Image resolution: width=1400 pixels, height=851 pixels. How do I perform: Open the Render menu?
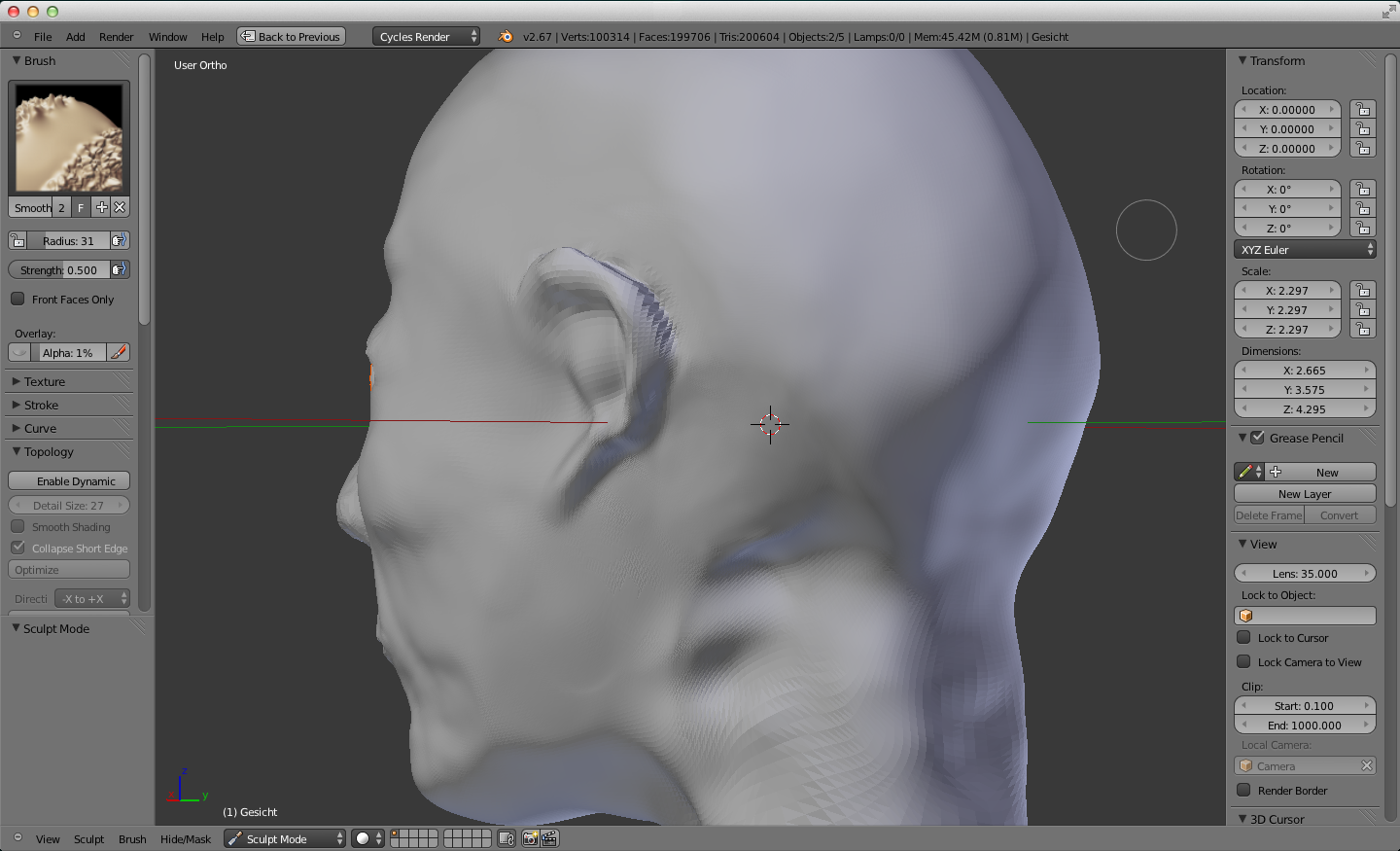(x=116, y=37)
